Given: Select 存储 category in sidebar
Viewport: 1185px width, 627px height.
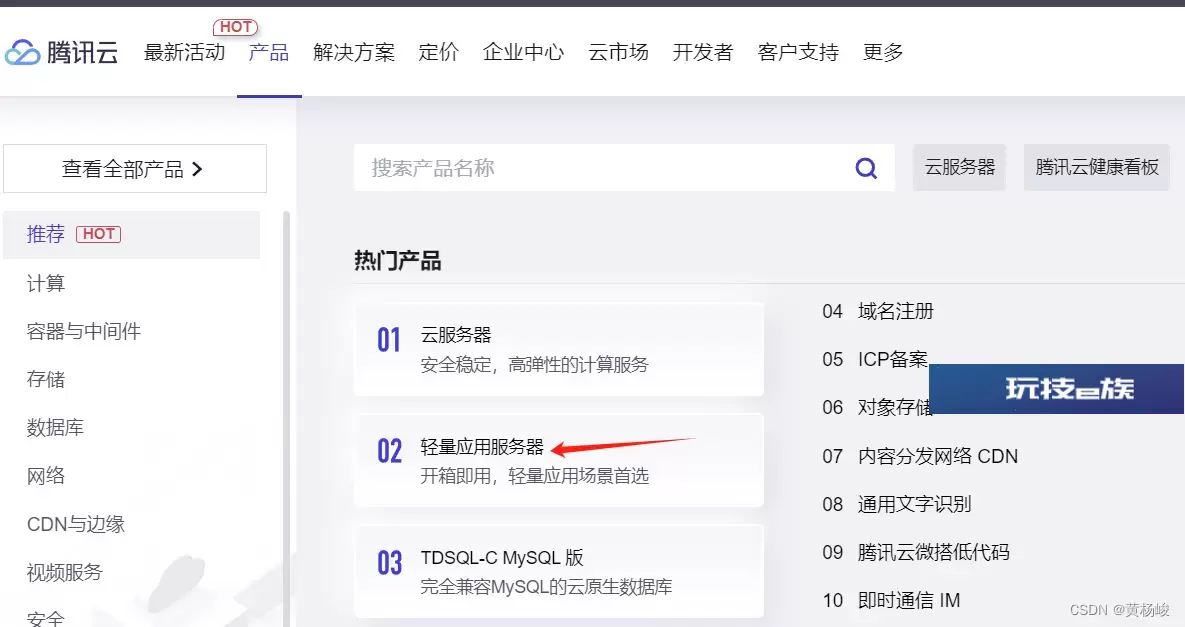Looking at the screenshot, I should 46,379.
